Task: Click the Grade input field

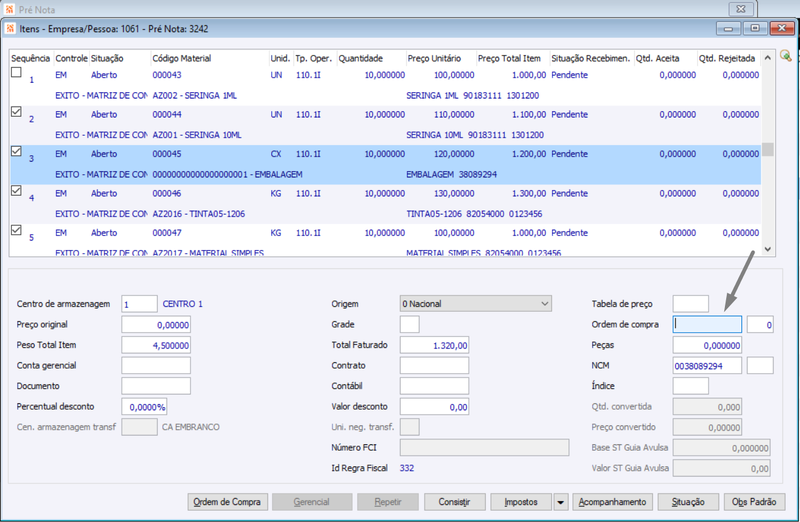Action: (410, 325)
